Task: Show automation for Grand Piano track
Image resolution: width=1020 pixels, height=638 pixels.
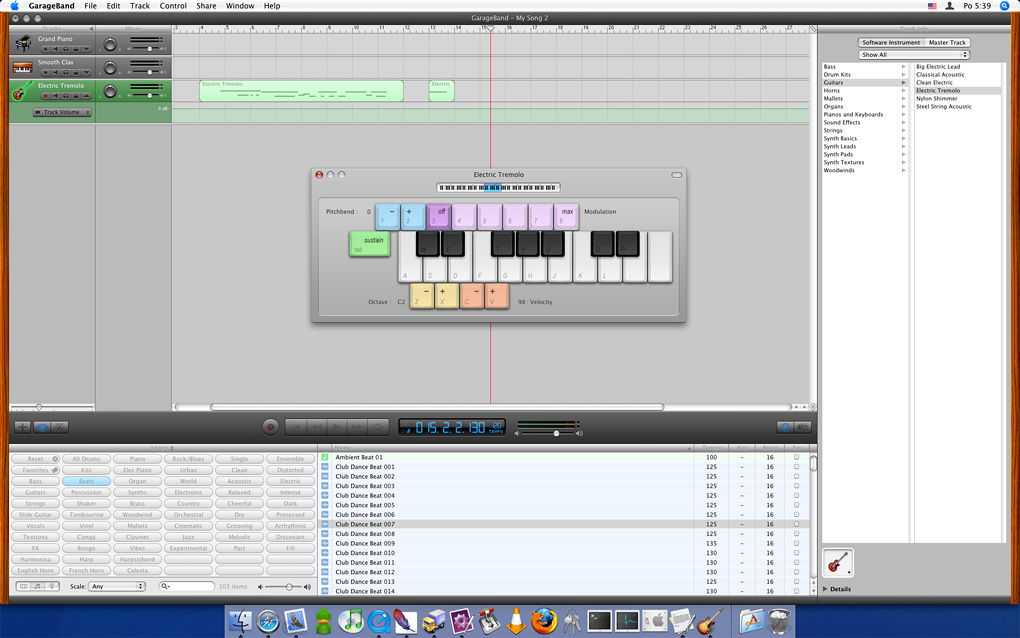Action: pyautogui.click(x=87, y=49)
